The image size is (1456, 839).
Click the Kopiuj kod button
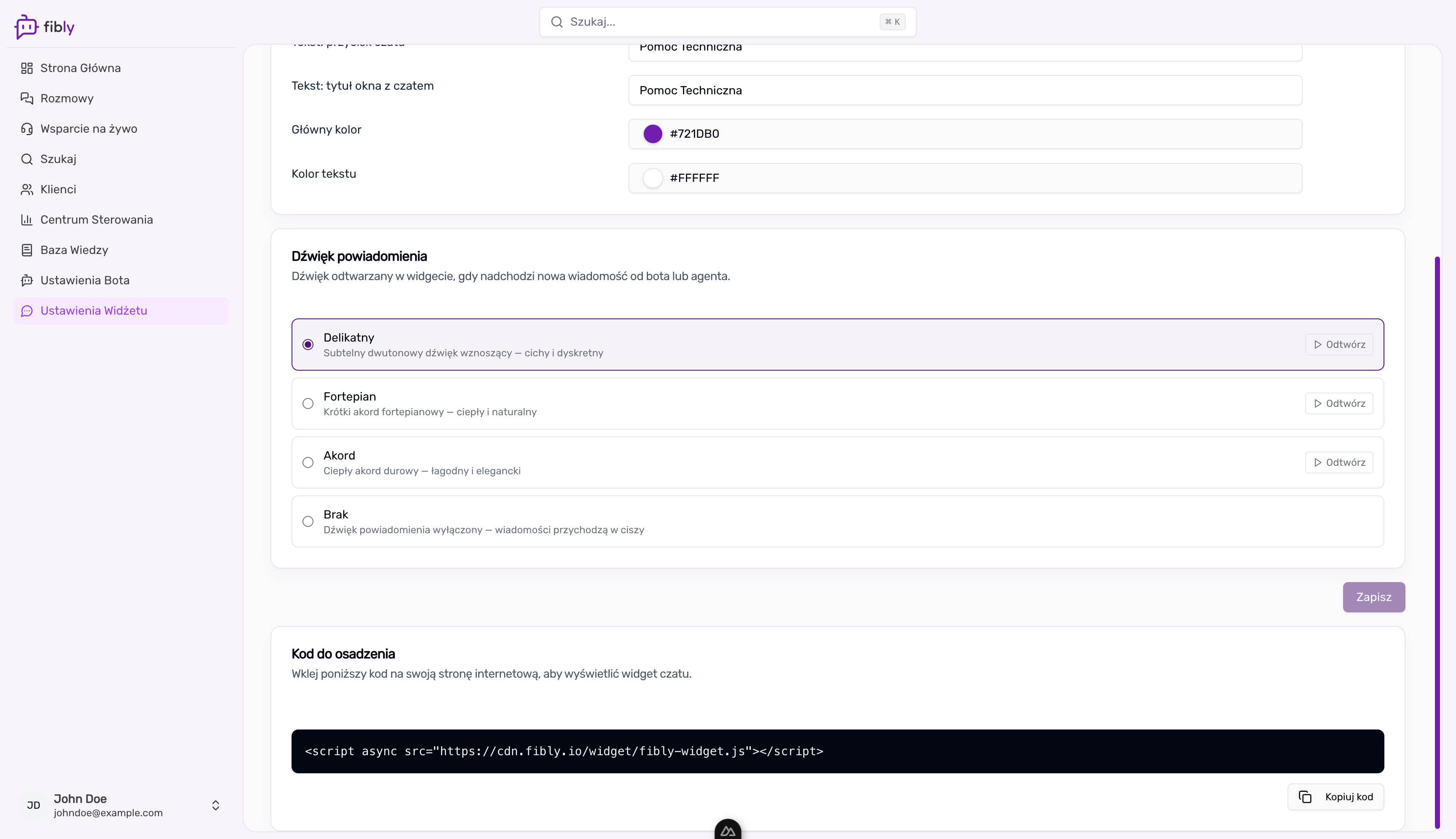1336,797
